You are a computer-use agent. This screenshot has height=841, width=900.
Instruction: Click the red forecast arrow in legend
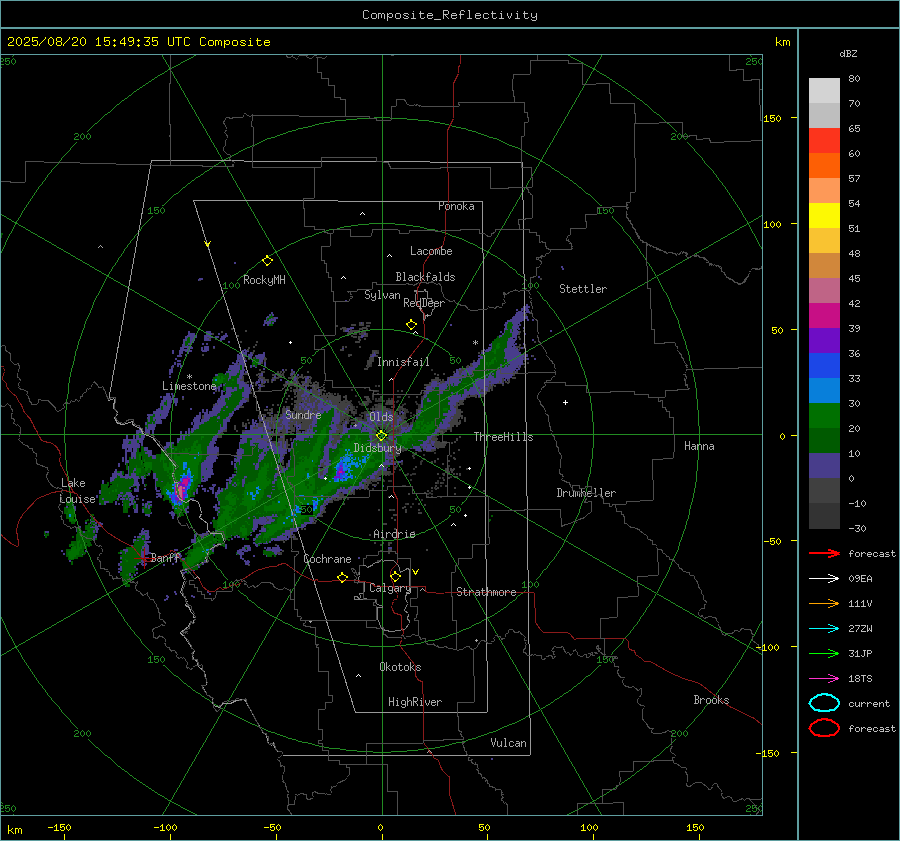click(x=824, y=553)
